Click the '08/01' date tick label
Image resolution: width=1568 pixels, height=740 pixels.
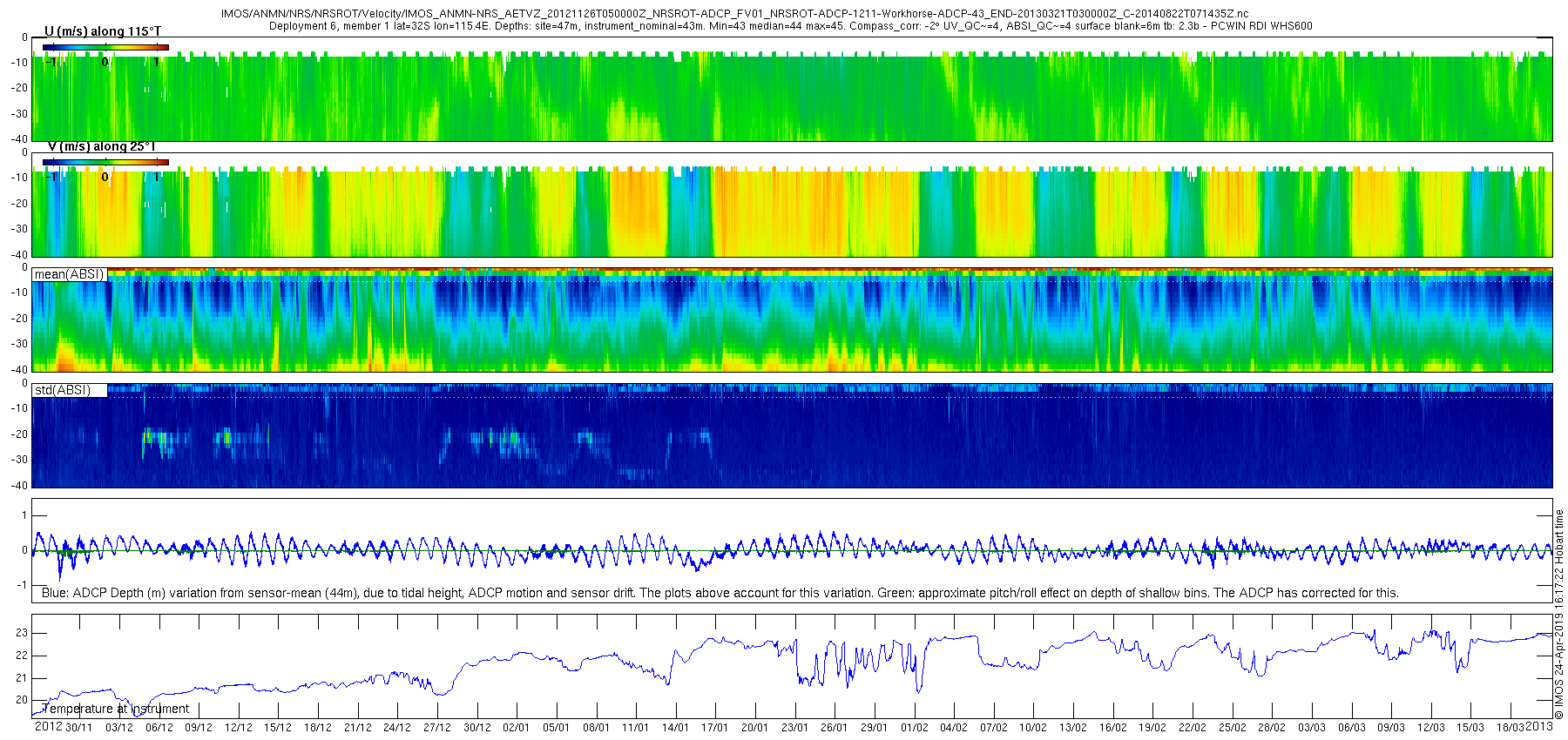pyautogui.click(x=596, y=728)
